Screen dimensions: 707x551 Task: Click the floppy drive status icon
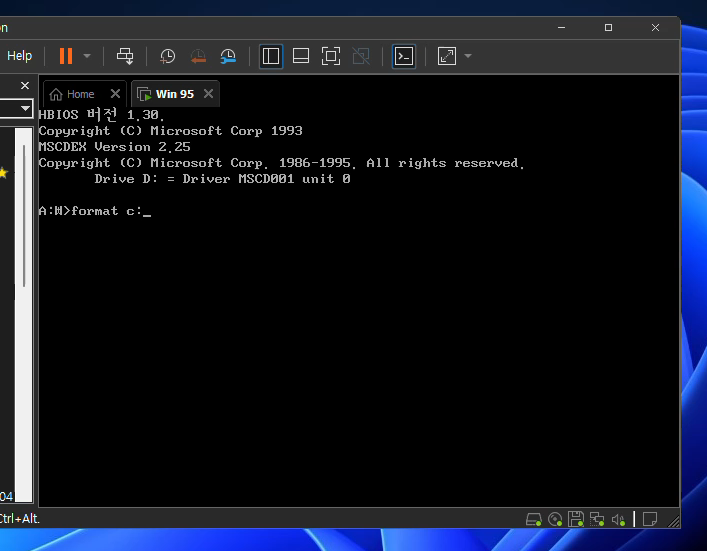[576, 519]
